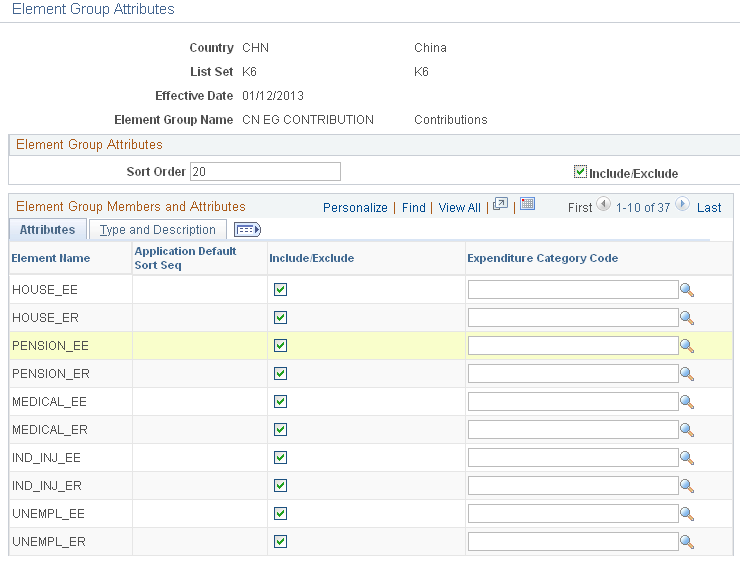Uncheck Include/Exclude for UNEMPL_EE
This screenshot has height=561, width=740.
pyautogui.click(x=280, y=513)
